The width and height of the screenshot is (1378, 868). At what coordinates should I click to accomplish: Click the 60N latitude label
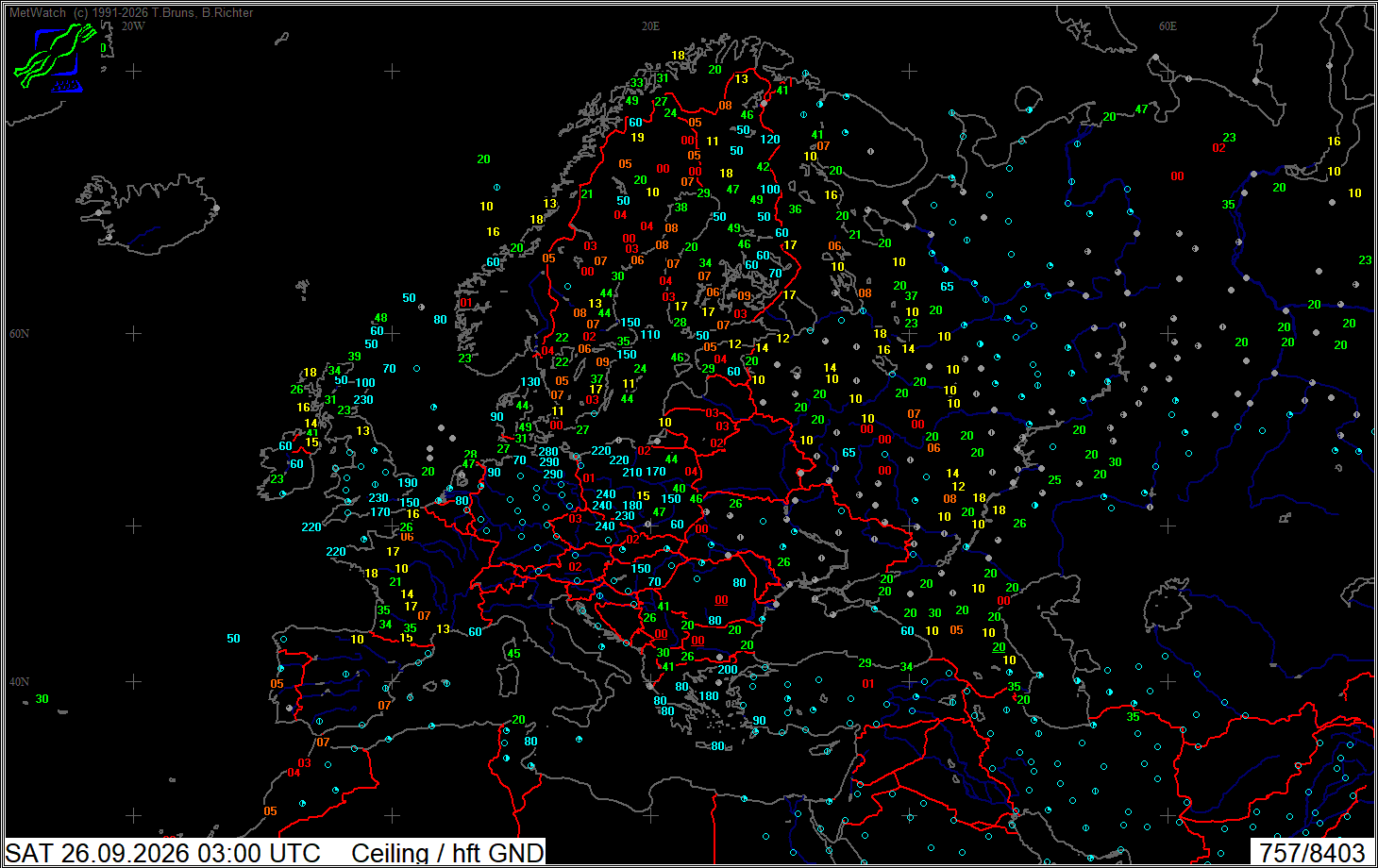click(x=19, y=334)
